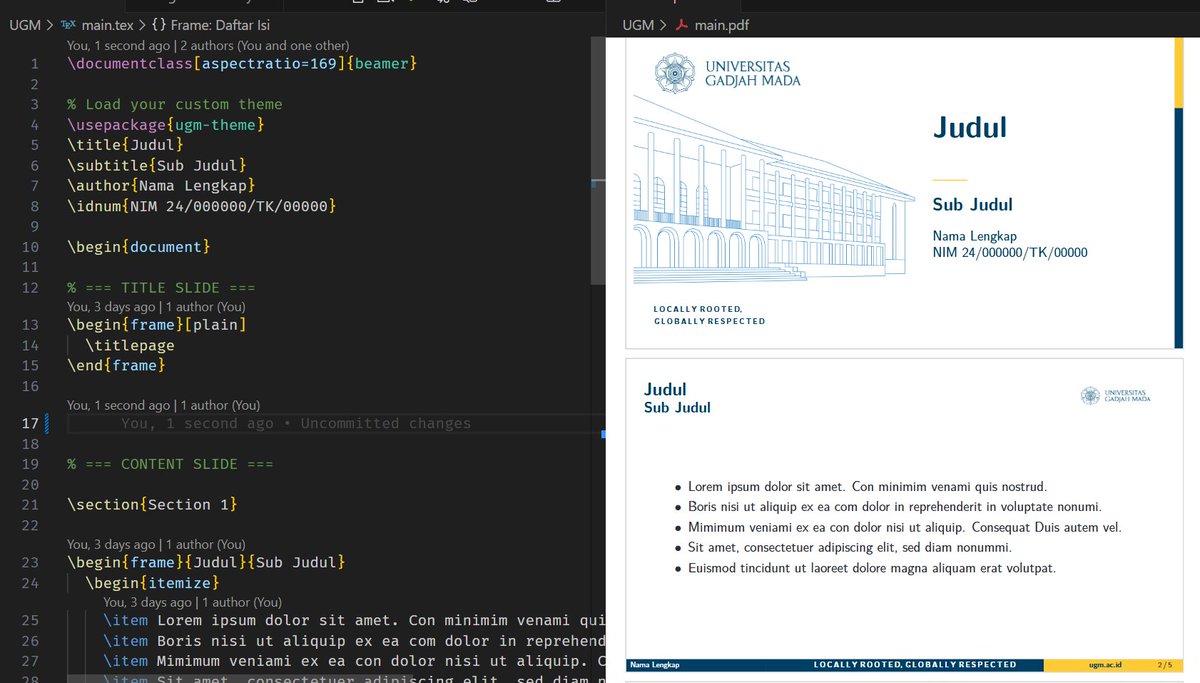The width and height of the screenshot is (1200, 683).
Task: Click line number 1 in the gutter
Action: click(x=35, y=64)
